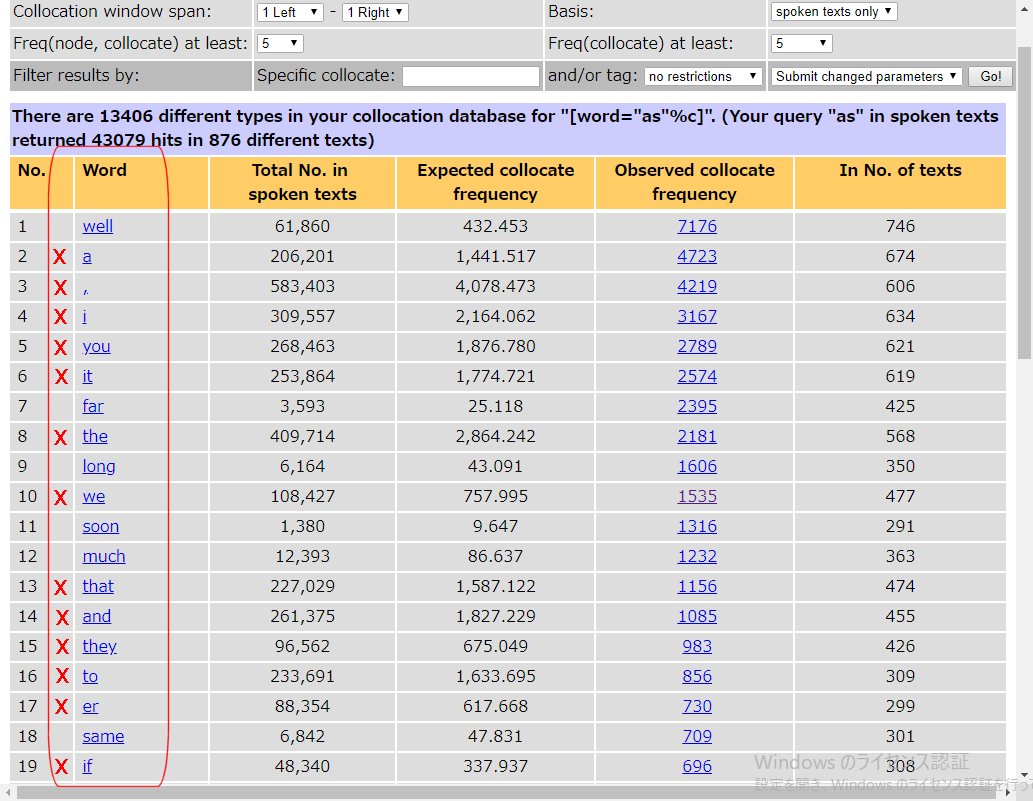Screen dimensions: 1033x801
Task: Click the red X next to 'the'
Action: [x=60, y=437]
